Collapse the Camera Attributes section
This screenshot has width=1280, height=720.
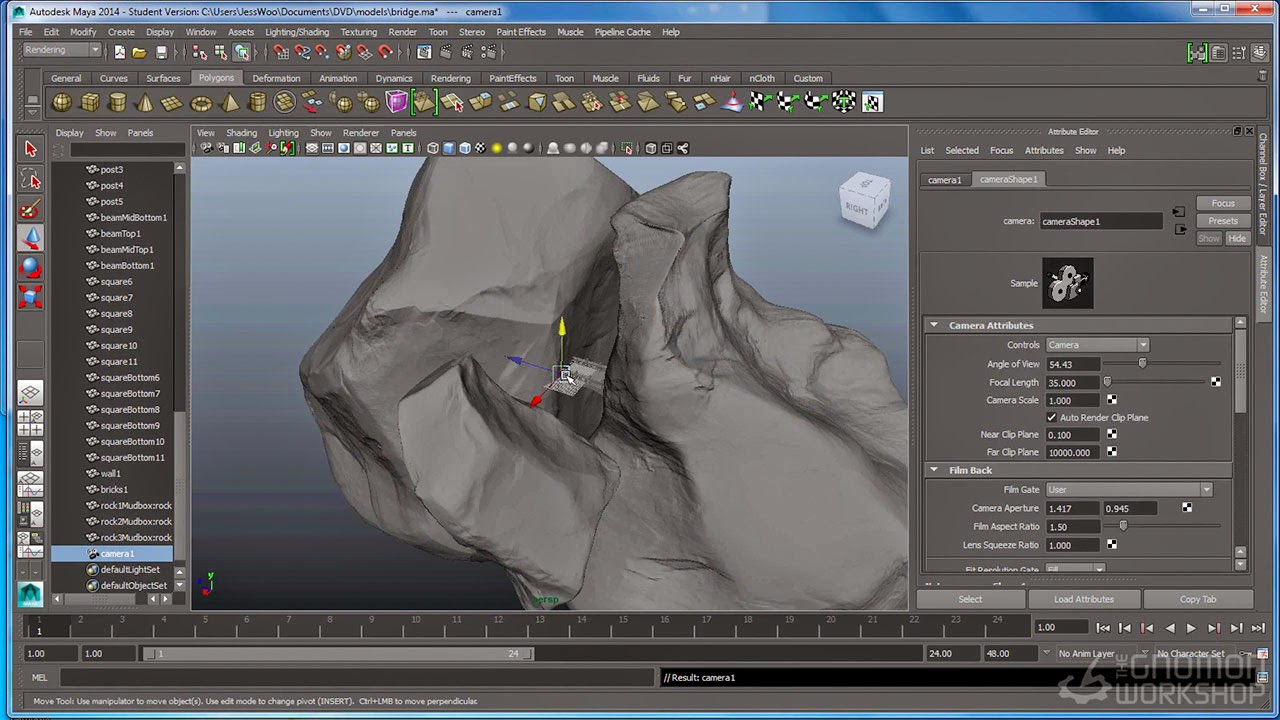coord(934,325)
